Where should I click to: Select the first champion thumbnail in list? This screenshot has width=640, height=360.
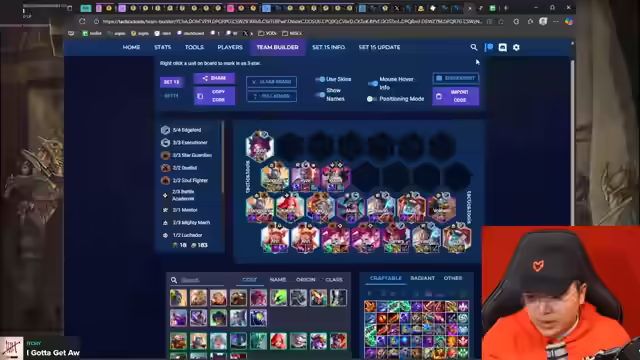coord(178,298)
